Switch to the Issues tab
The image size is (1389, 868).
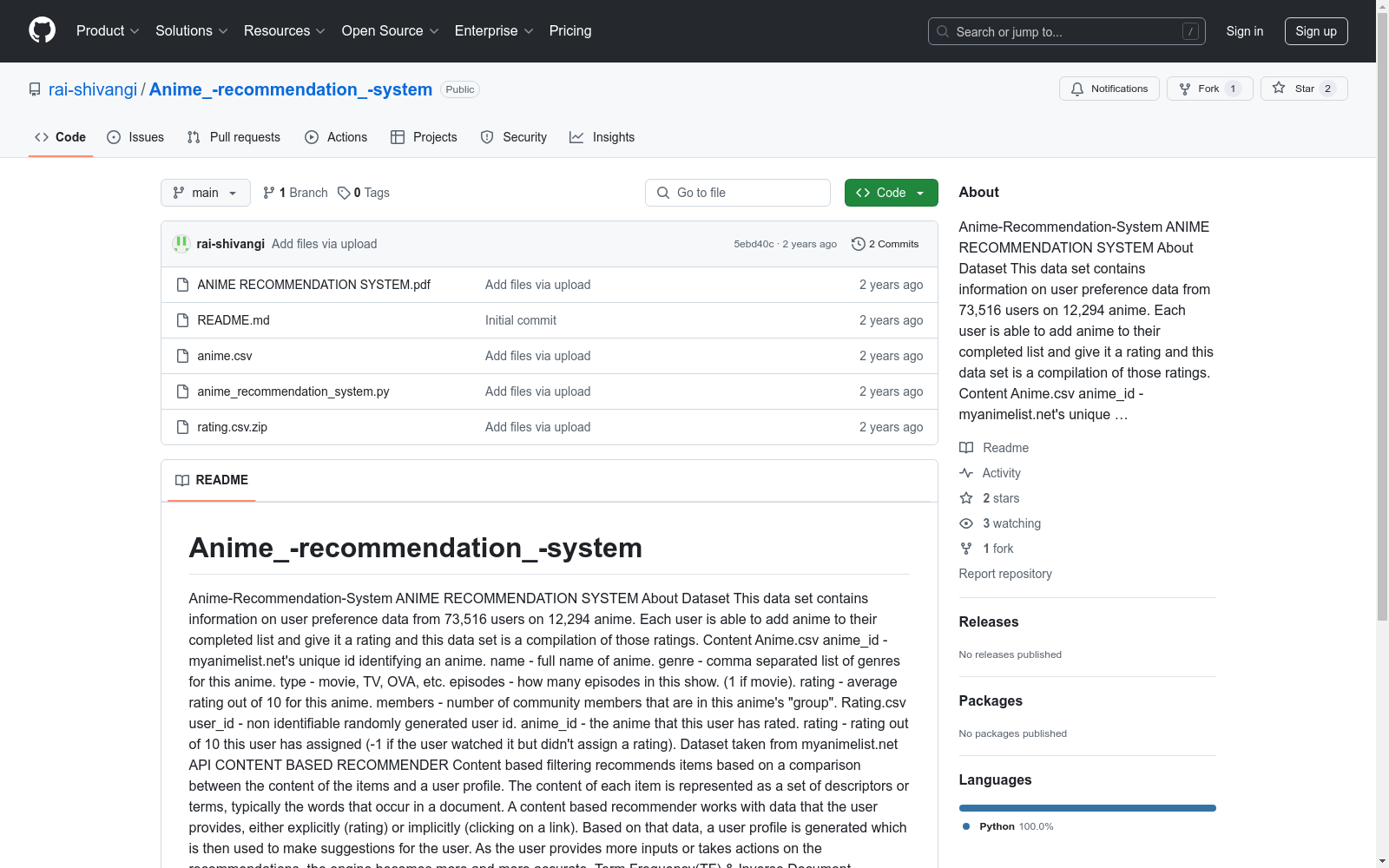pos(135,137)
